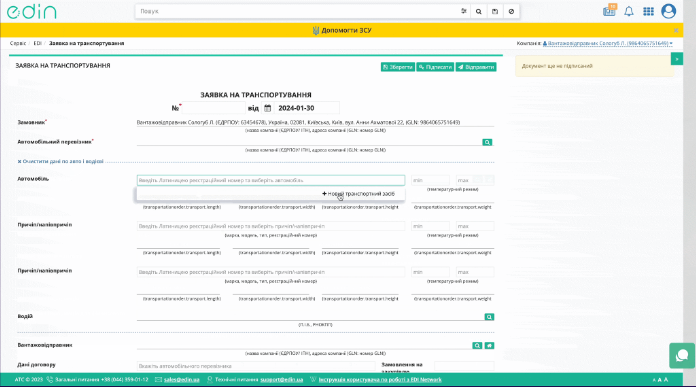Focus the first Причіп/напівпричіп field
This screenshot has width=696, height=387.
(x=271, y=226)
